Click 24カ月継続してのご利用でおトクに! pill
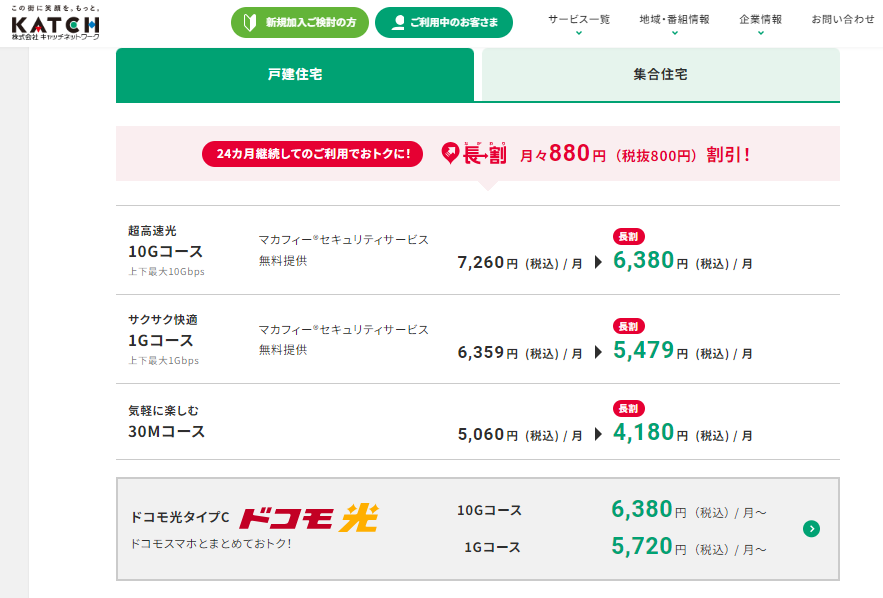The width and height of the screenshot is (883, 598). (313, 154)
